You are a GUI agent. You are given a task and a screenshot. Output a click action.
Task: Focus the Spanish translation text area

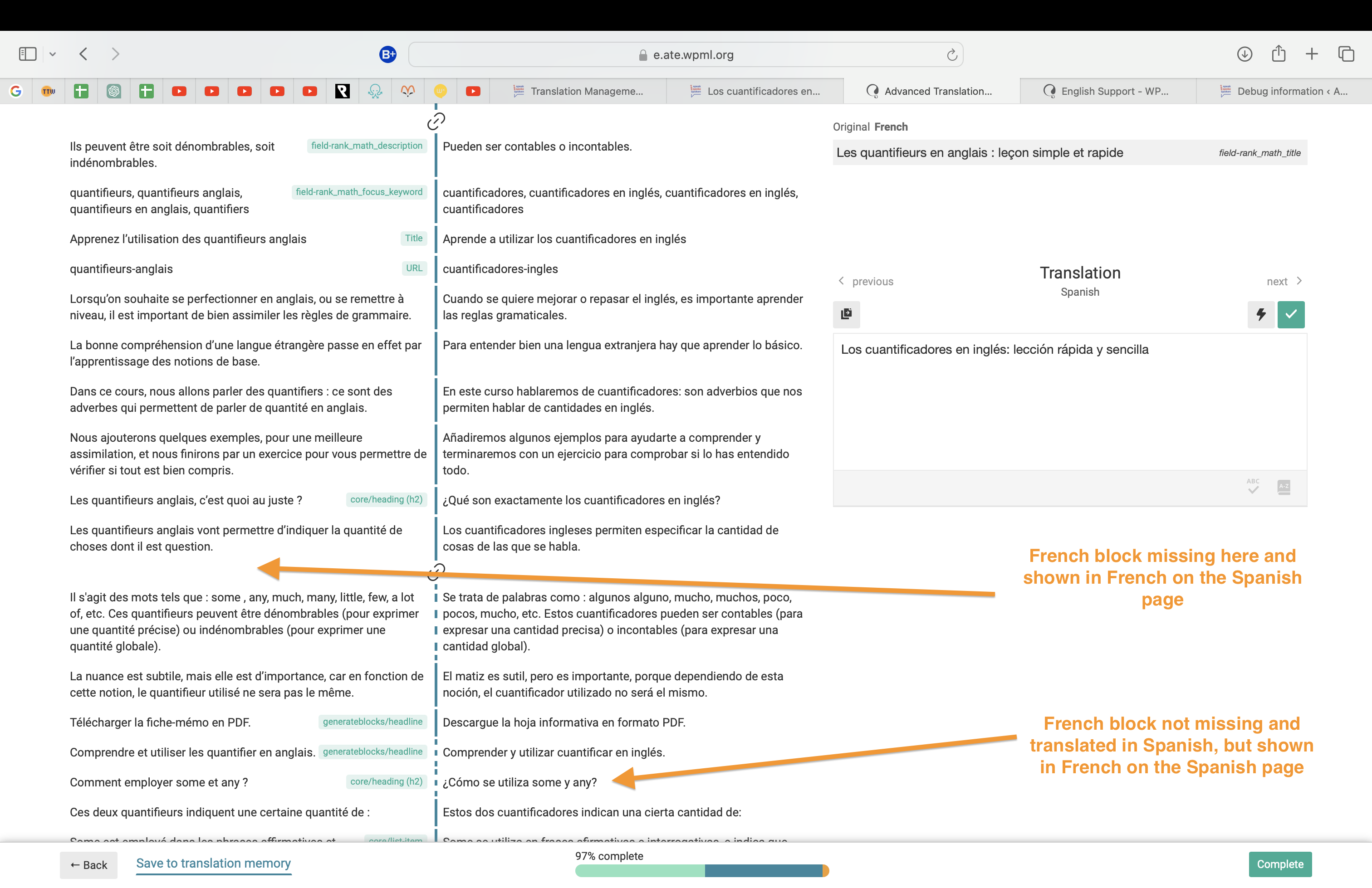tap(1070, 402)
